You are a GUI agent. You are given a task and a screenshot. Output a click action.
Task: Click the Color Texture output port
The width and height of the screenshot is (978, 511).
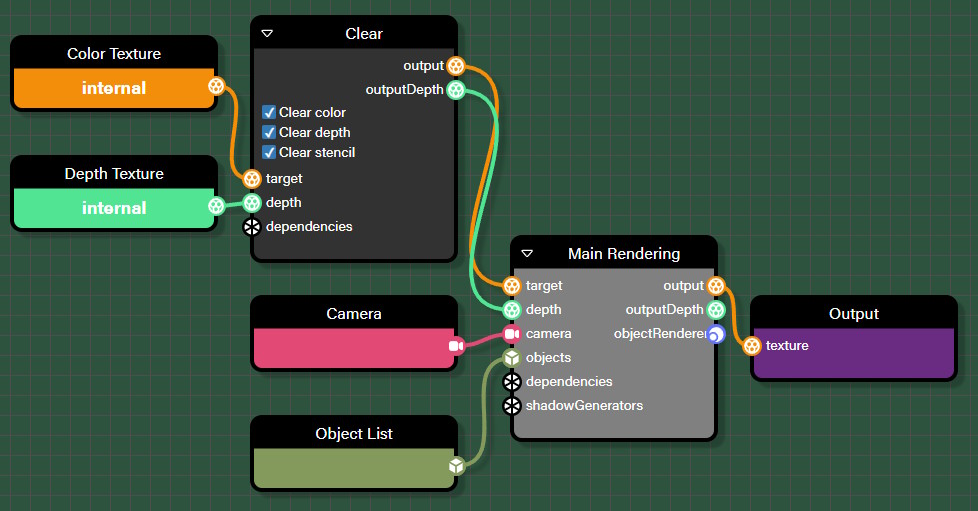[216, 87]
